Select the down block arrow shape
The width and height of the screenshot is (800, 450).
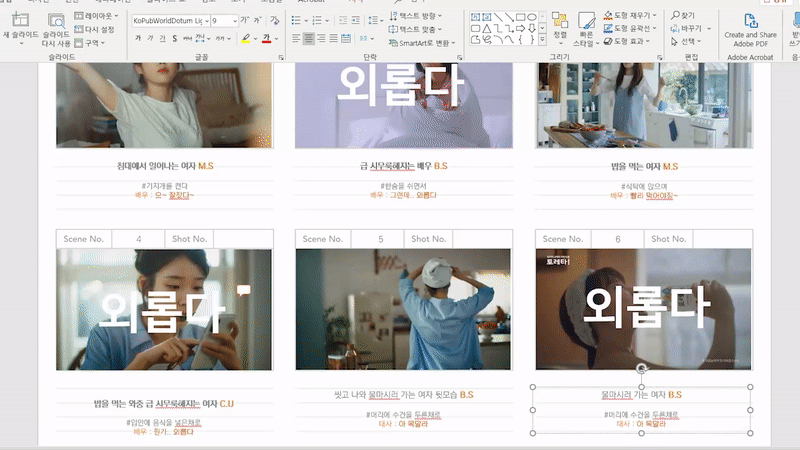[x=532, y=28]
